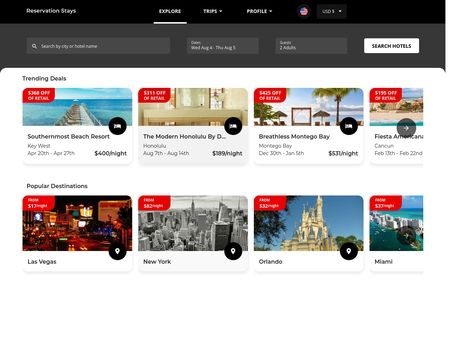Click the bed icon on The Modern Honolulu card
The width and height of the screenshot is (450, 360).
click(x=233, y=126)
